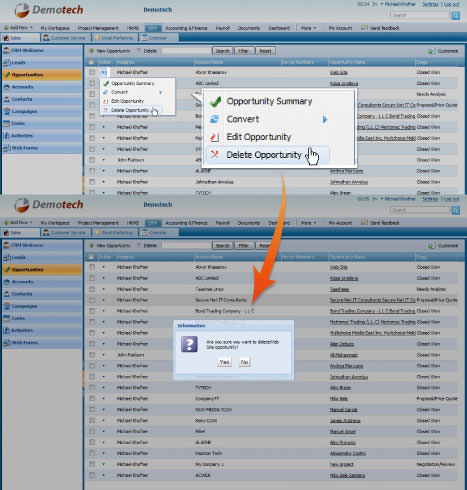The width and height of the screenshot is (467, 490).
Task: Click the Leads sidebar icon, upper screenshot
Action: tap(7, 62)
